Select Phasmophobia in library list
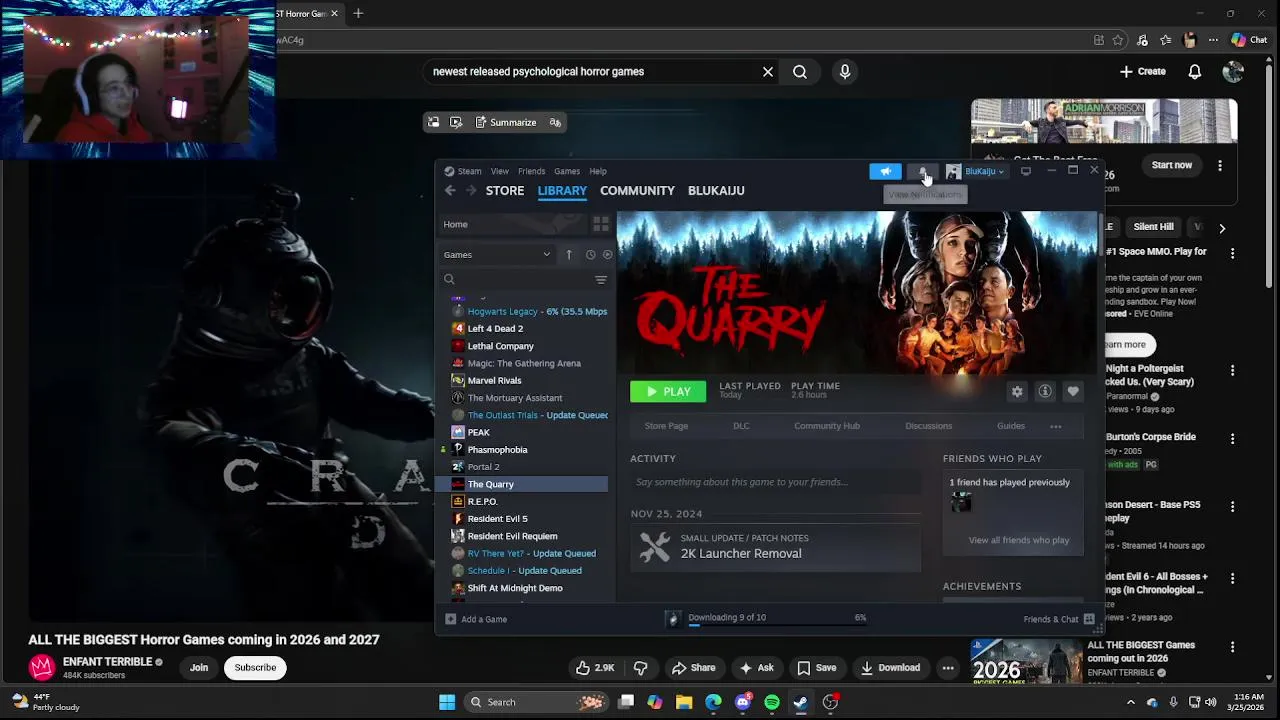1280x720 pixels. point(529,450)
